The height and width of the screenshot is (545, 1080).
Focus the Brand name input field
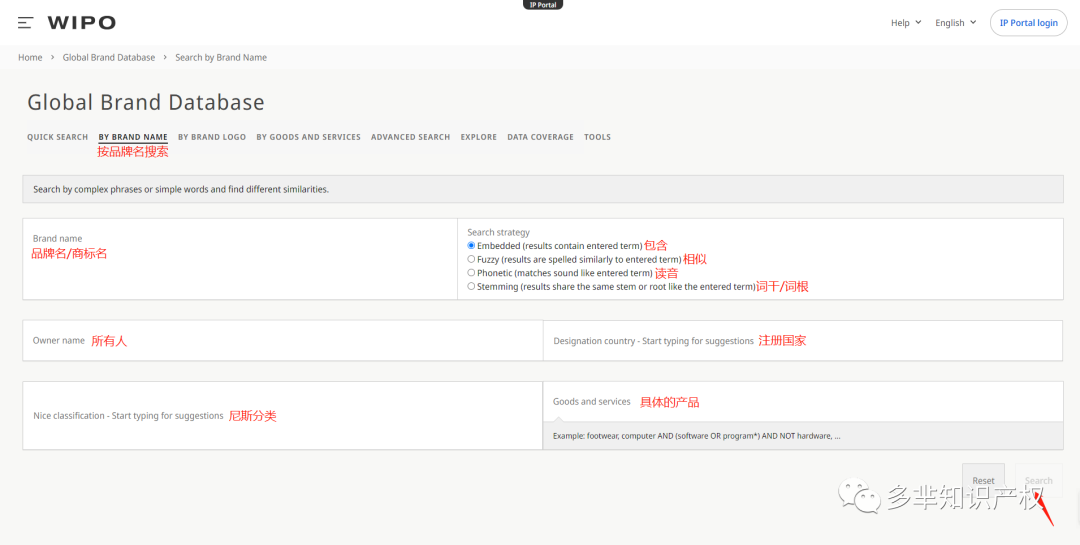tap(240, 259)
